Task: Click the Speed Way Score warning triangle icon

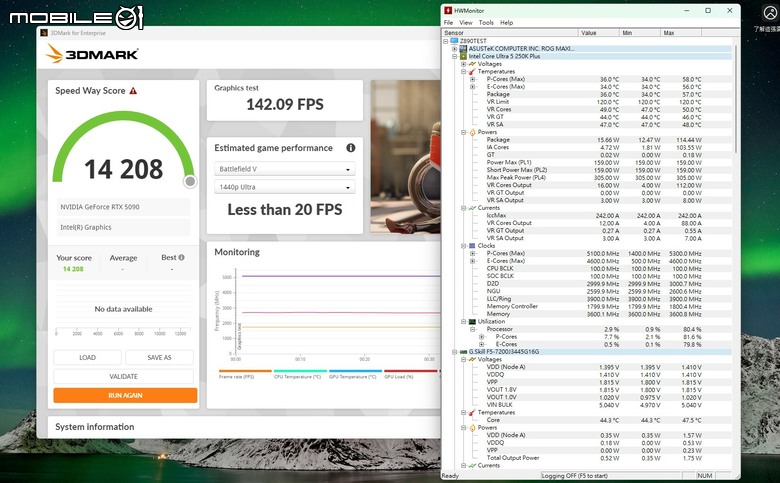Action: (133, 91)
